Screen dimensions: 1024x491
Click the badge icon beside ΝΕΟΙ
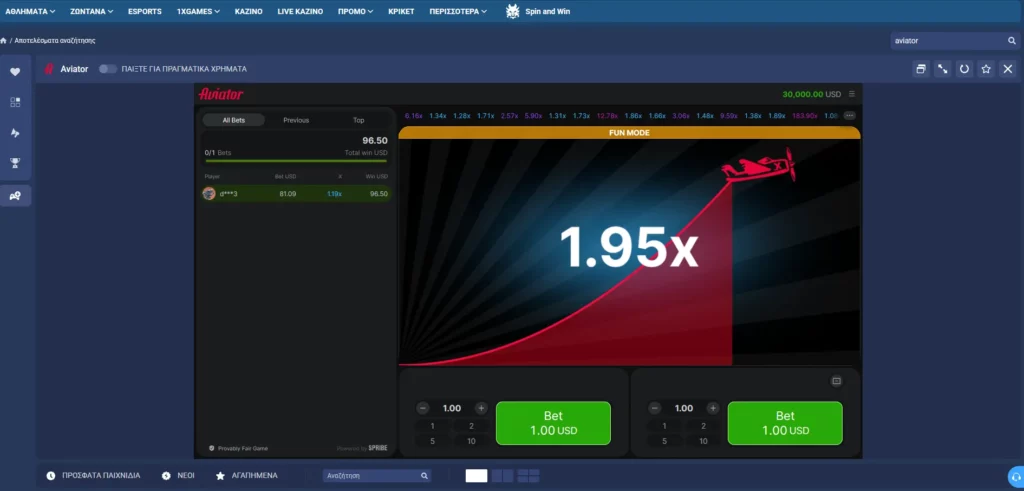(167, 475)
